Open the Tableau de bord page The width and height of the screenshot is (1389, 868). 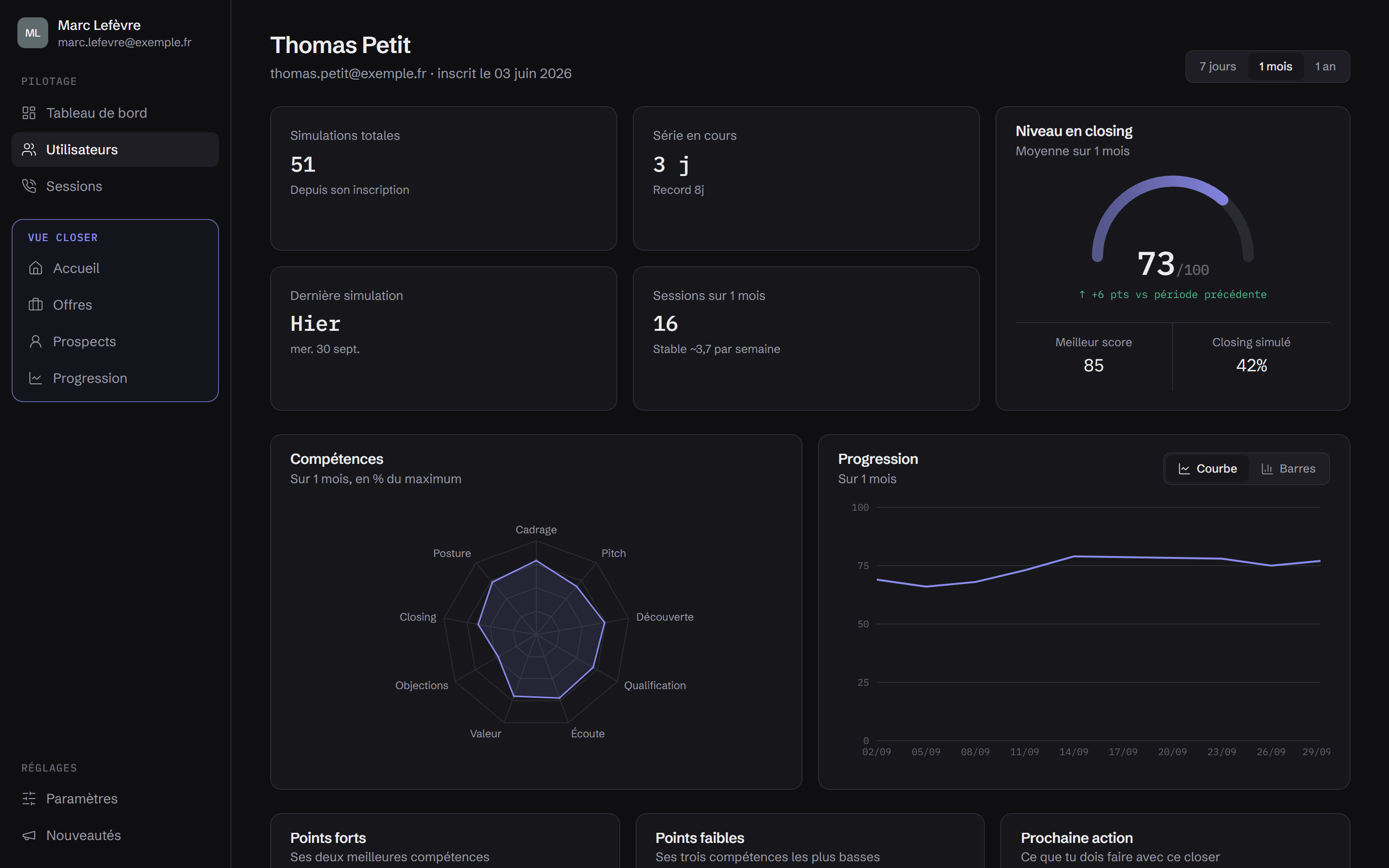(x=115, y=113)
